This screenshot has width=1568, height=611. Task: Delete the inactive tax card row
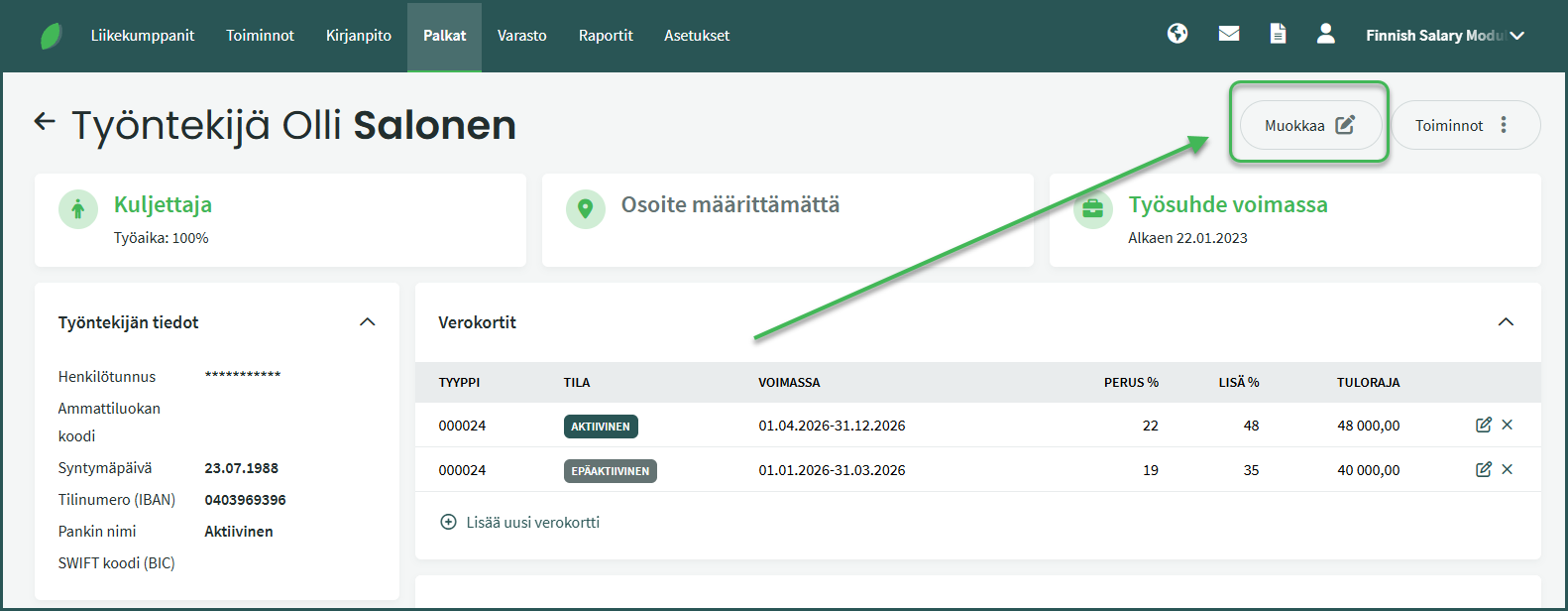pyautogui.click(x=1508, y=469)
